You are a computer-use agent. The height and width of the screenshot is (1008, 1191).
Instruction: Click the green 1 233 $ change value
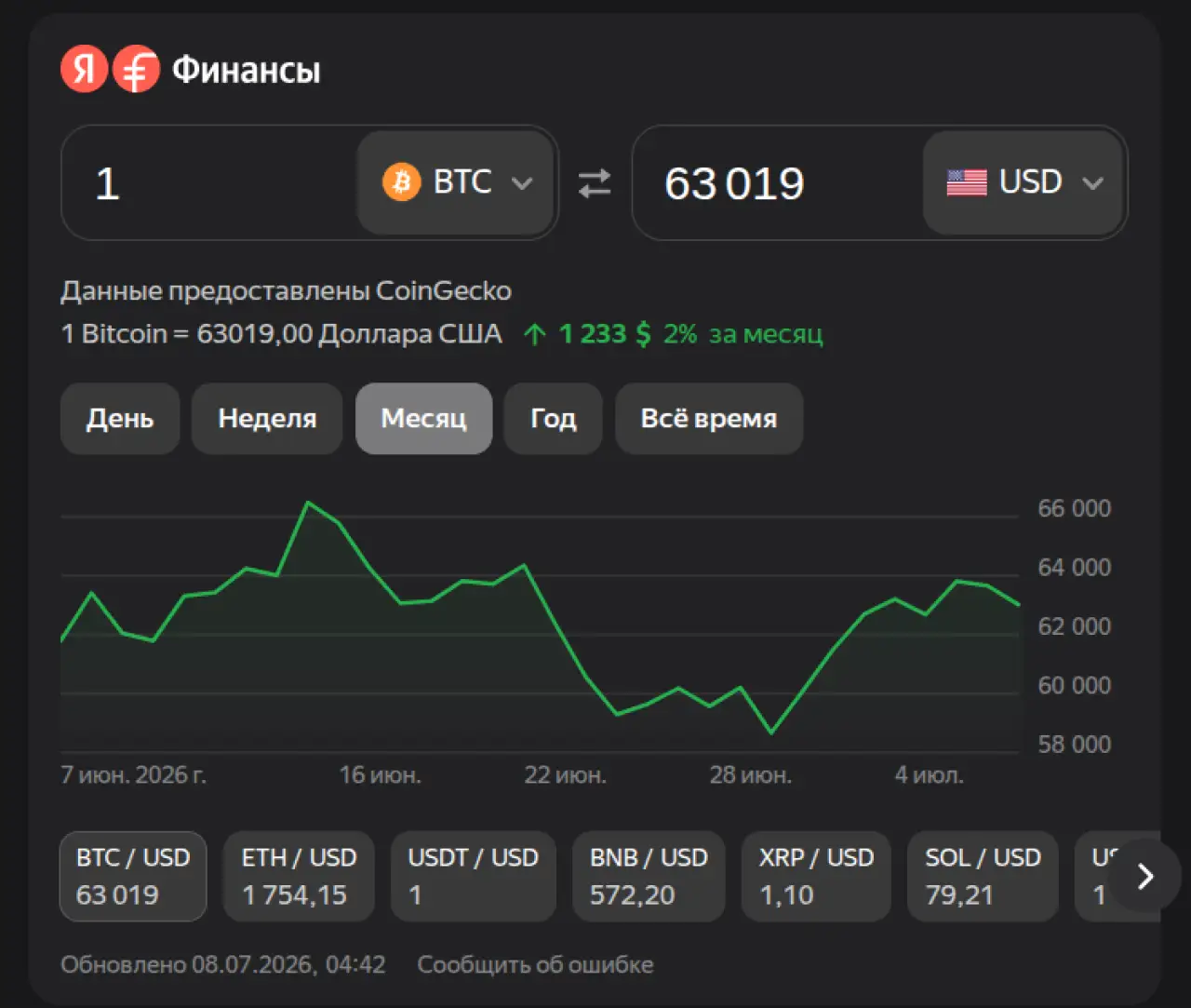(x=605, y=334)
